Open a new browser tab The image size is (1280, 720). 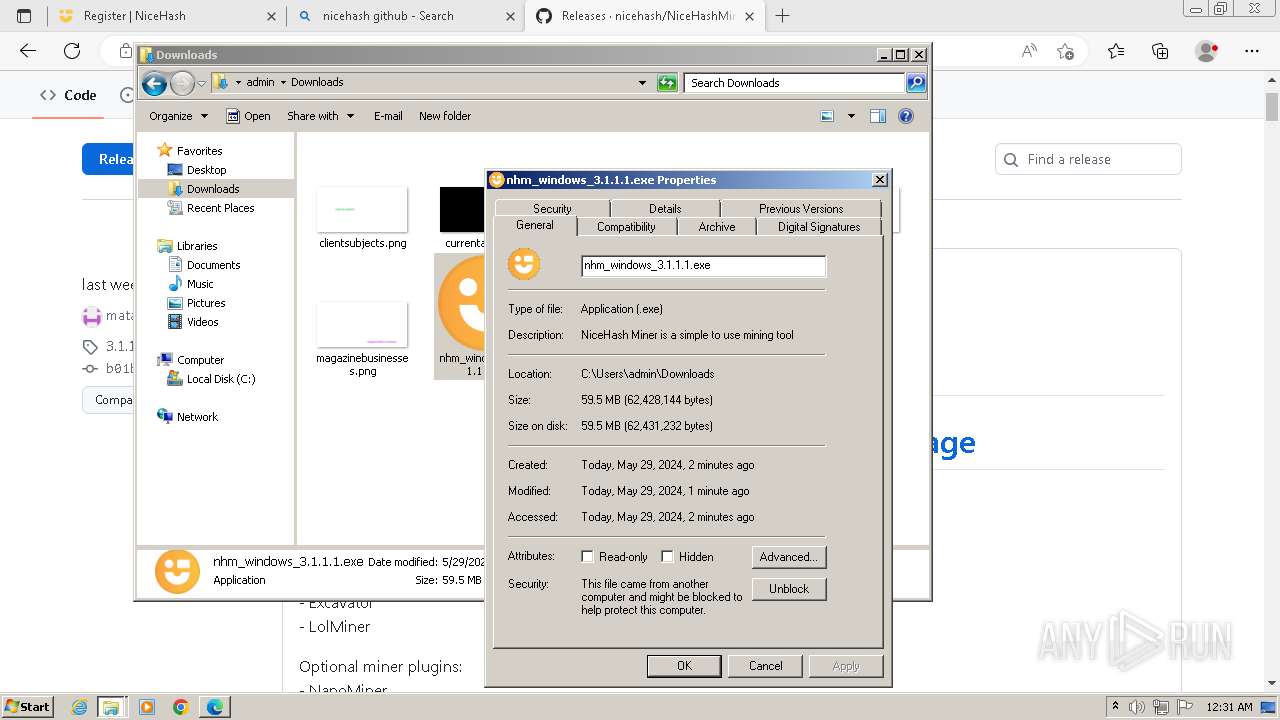[782, 16]
